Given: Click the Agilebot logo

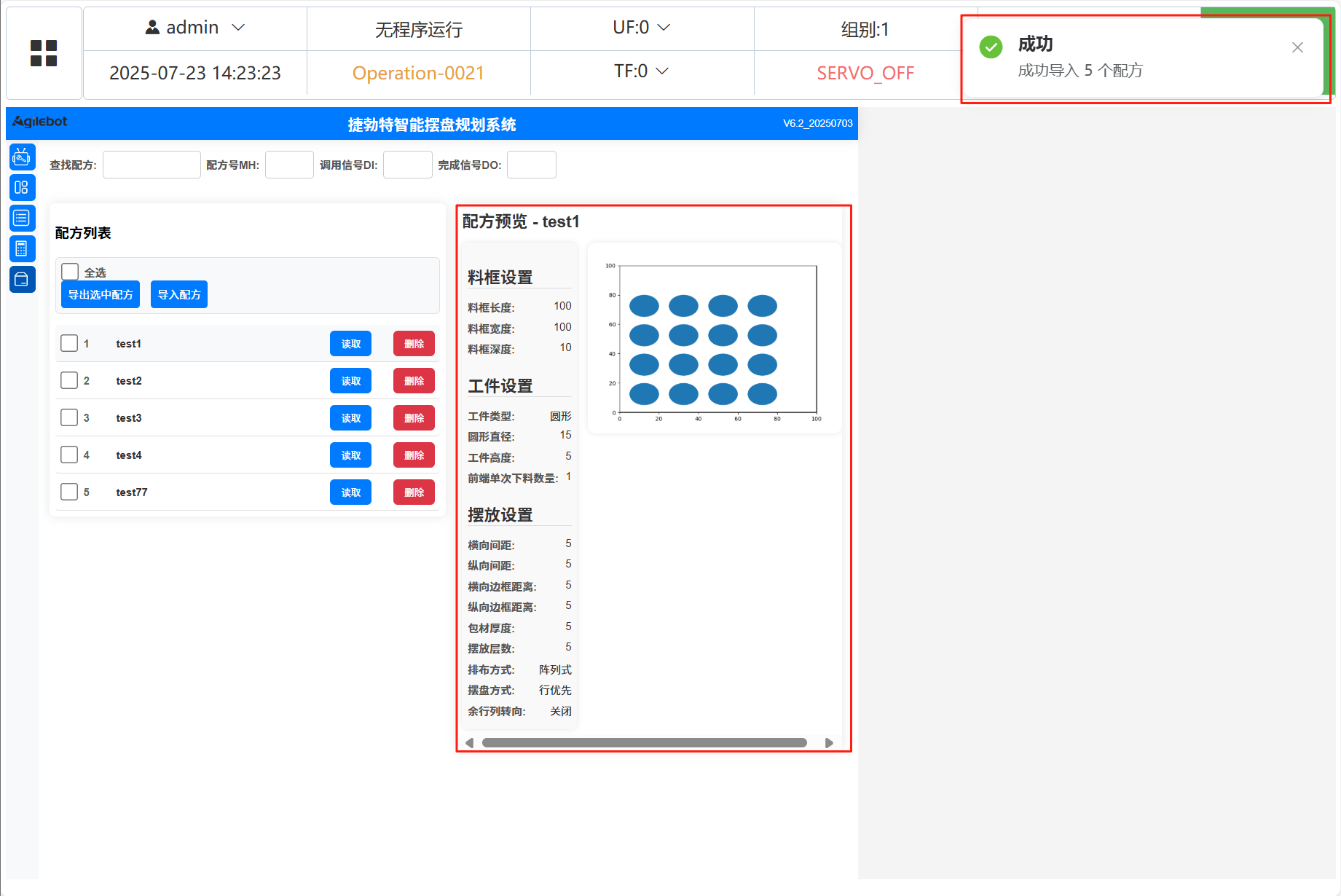Looking at the screenshot, I should click(40, 122).
